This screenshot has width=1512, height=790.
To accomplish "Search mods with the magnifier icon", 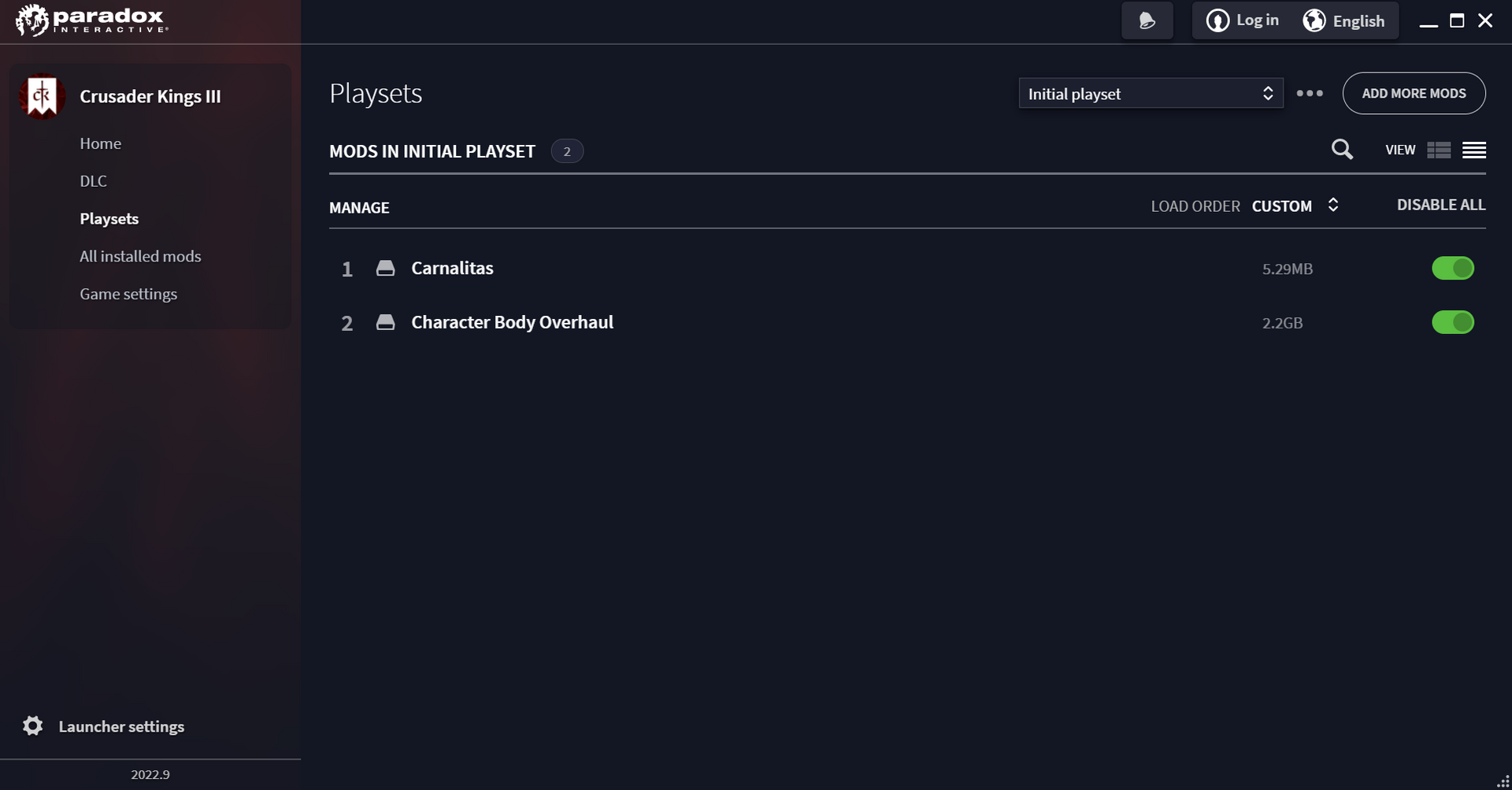I will 1342,149.
